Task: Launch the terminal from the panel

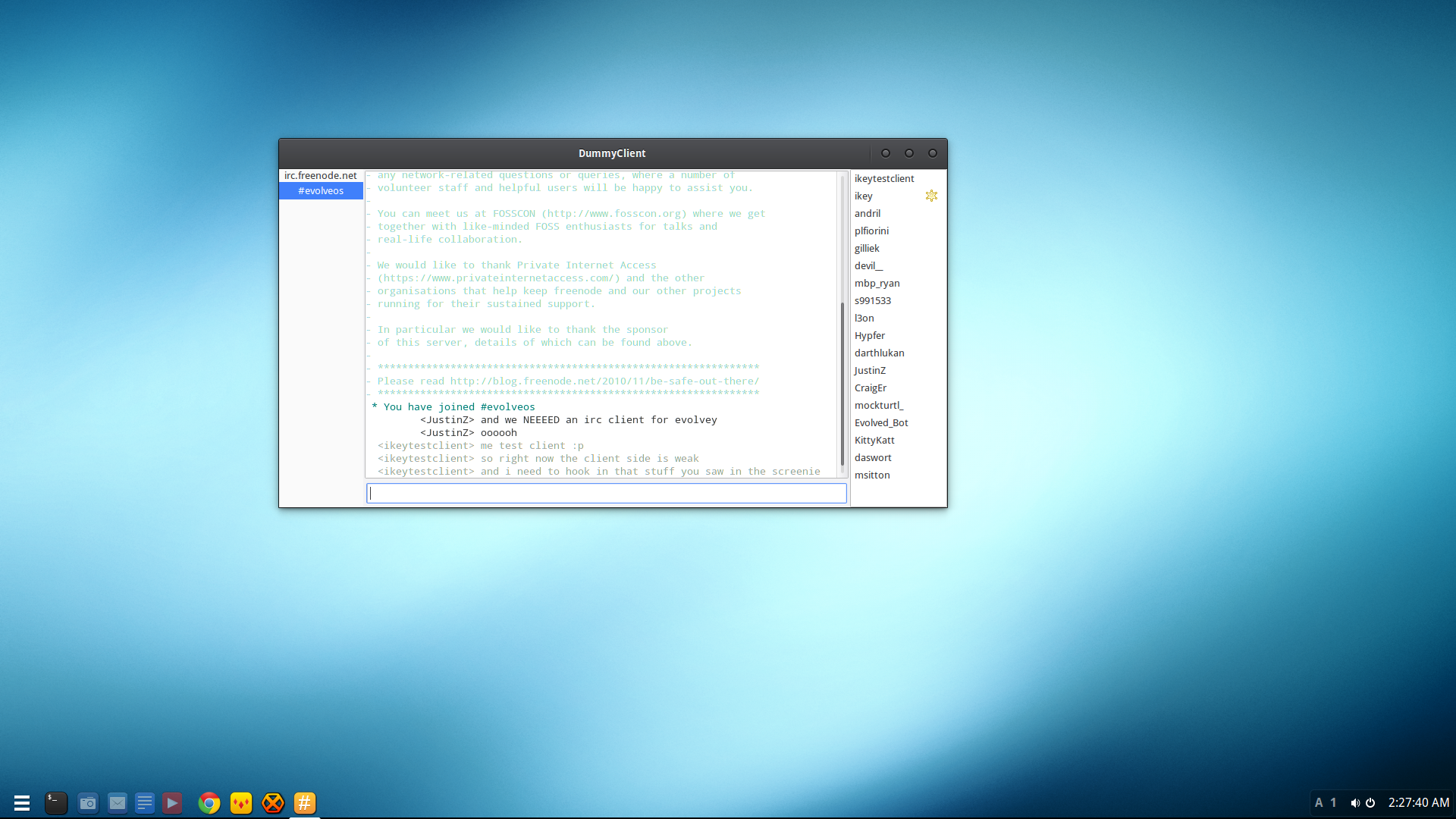Action: [55, 802]
